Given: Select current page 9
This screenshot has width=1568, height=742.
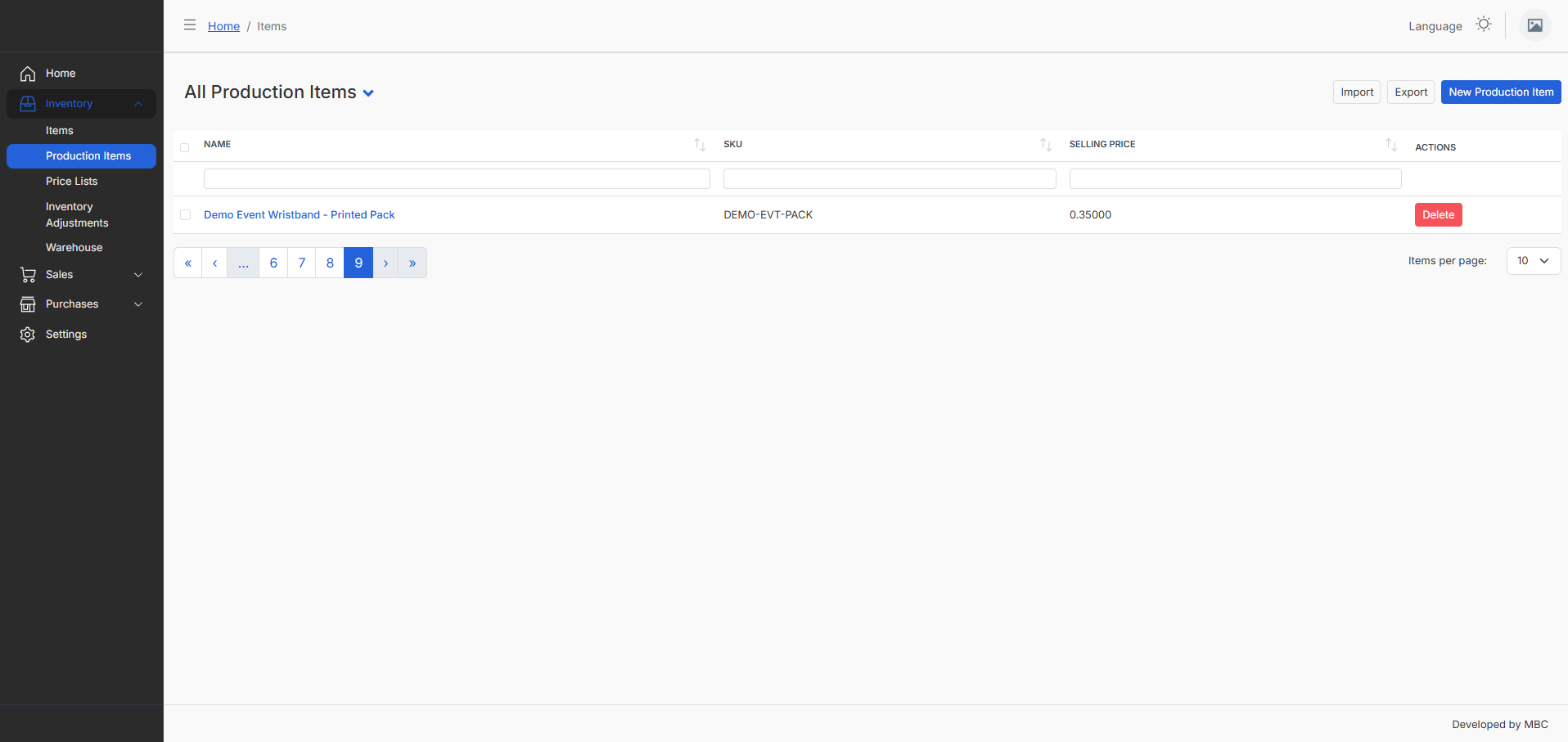Looking at the screenshot, I should coord(358,263).
